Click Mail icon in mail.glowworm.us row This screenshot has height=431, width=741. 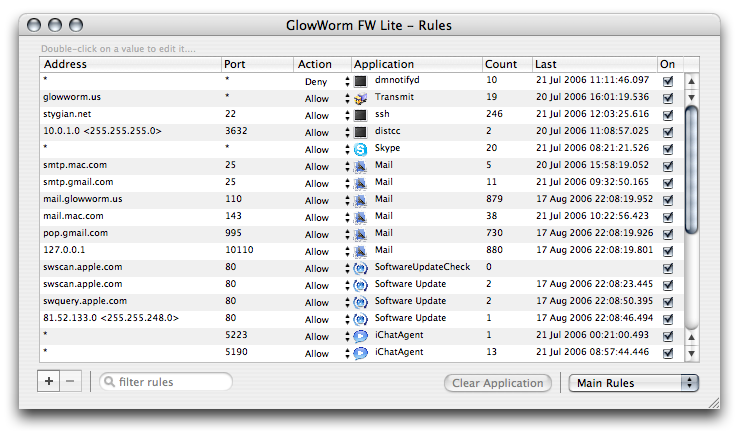click(361, 200)
